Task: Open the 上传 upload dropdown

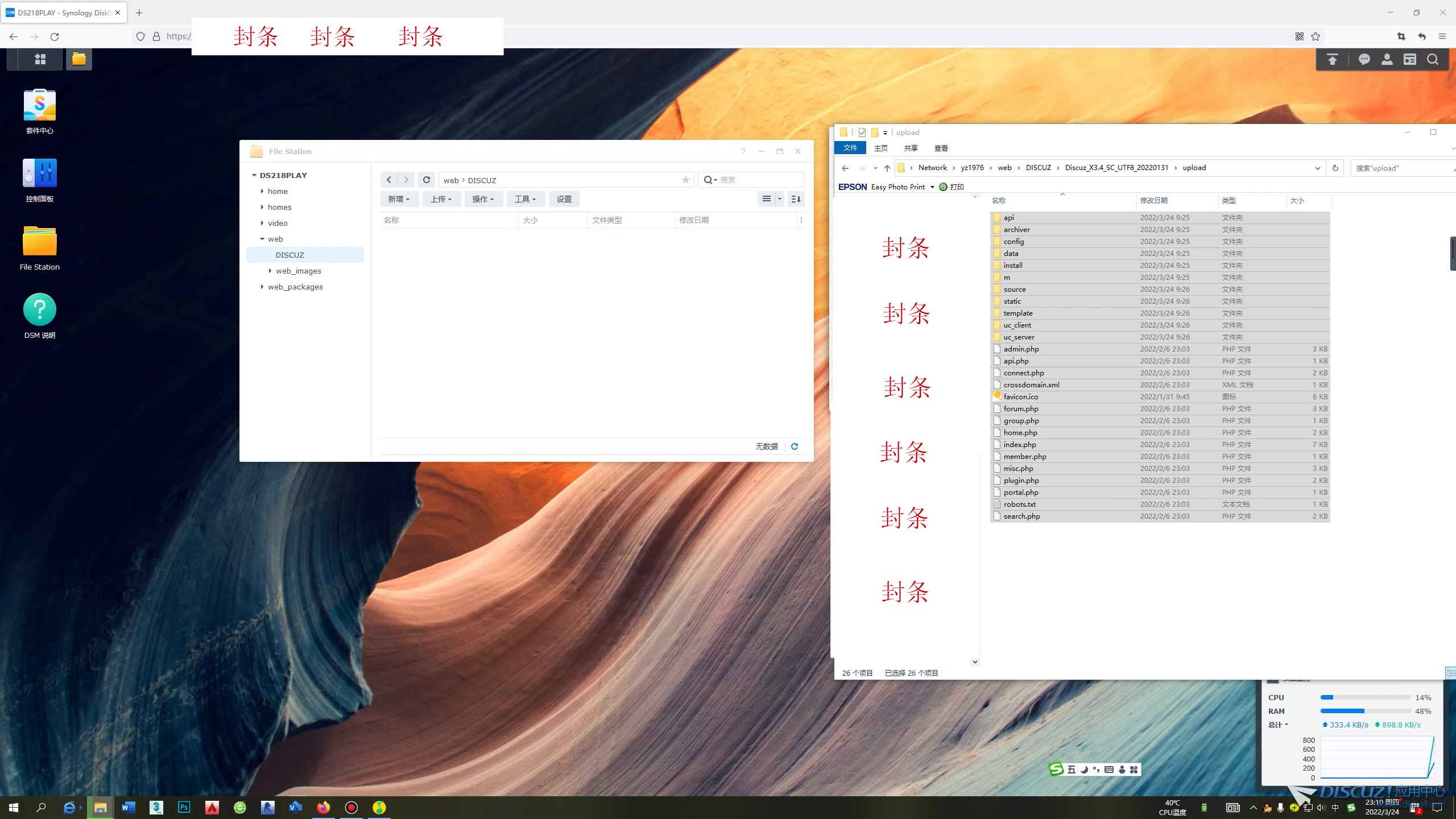Action: pyautogui.click(x=441, y=199)
